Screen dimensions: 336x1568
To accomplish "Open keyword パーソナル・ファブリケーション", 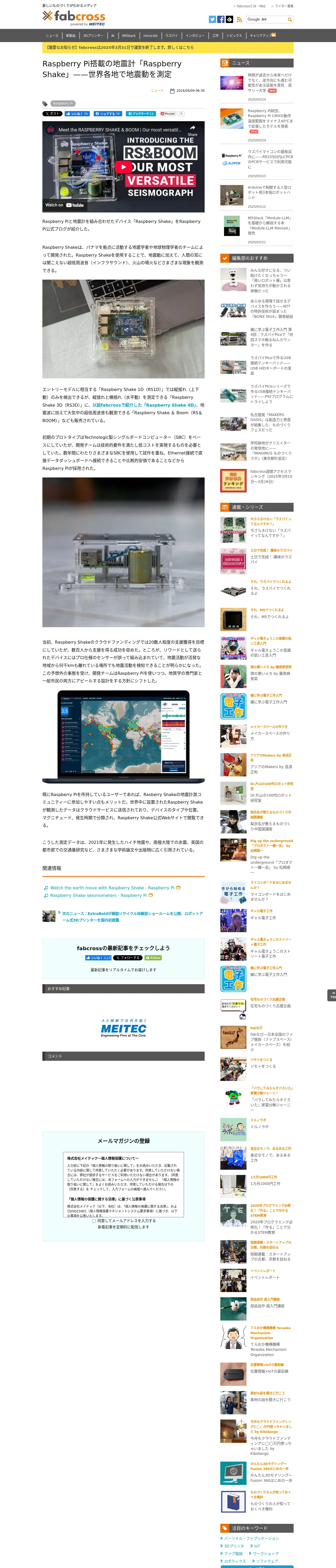I will click(x=251, y=1539).
